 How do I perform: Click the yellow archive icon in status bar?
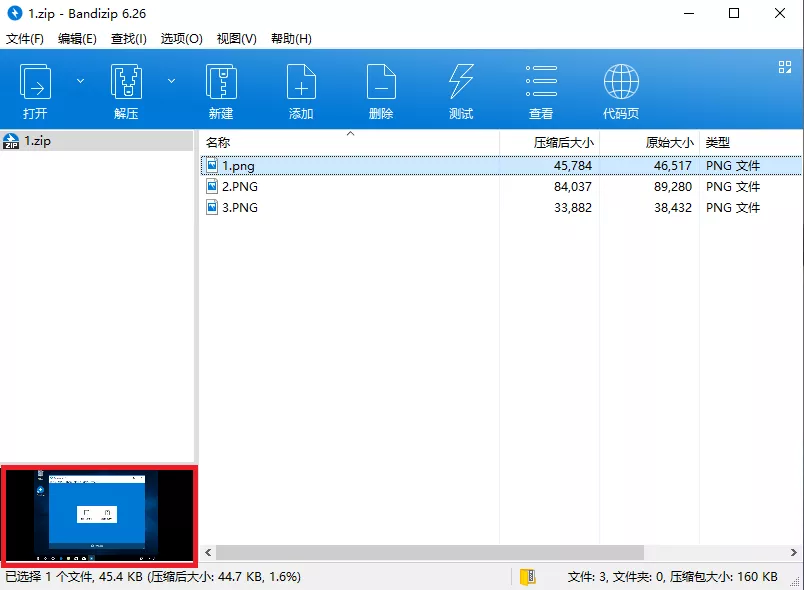(x=528, y=577)
